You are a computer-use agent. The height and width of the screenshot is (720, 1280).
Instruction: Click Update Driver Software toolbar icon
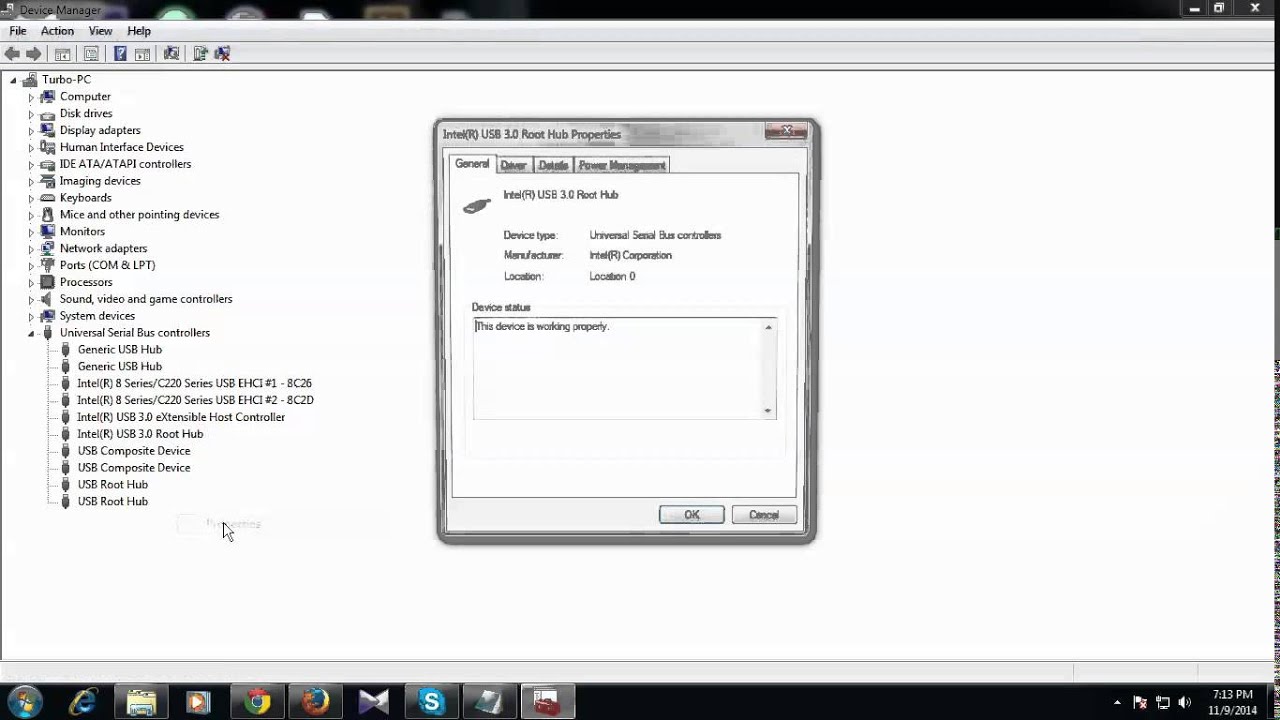pyautogui.click(x=200, y=54)
